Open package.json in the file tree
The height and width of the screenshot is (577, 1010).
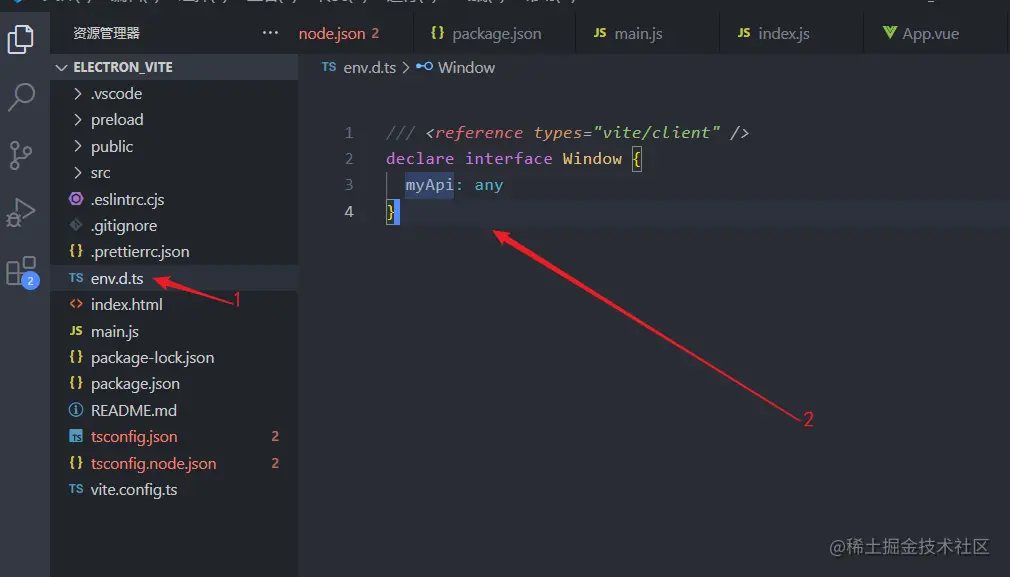[174, 384]
